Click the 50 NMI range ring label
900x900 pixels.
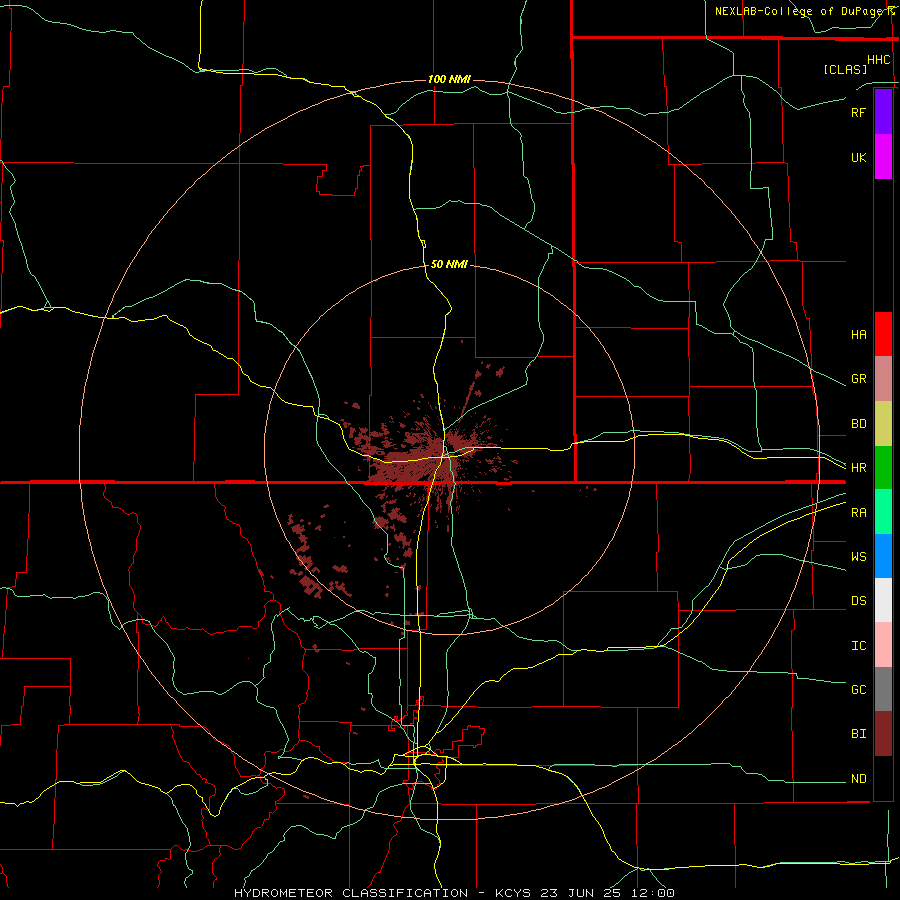449,264
